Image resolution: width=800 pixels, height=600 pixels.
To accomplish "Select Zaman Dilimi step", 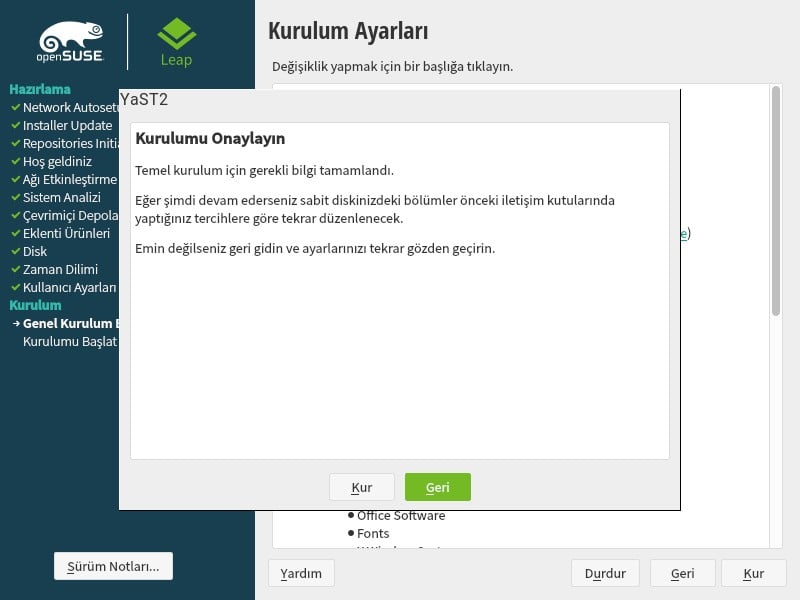I will point(60,269).
